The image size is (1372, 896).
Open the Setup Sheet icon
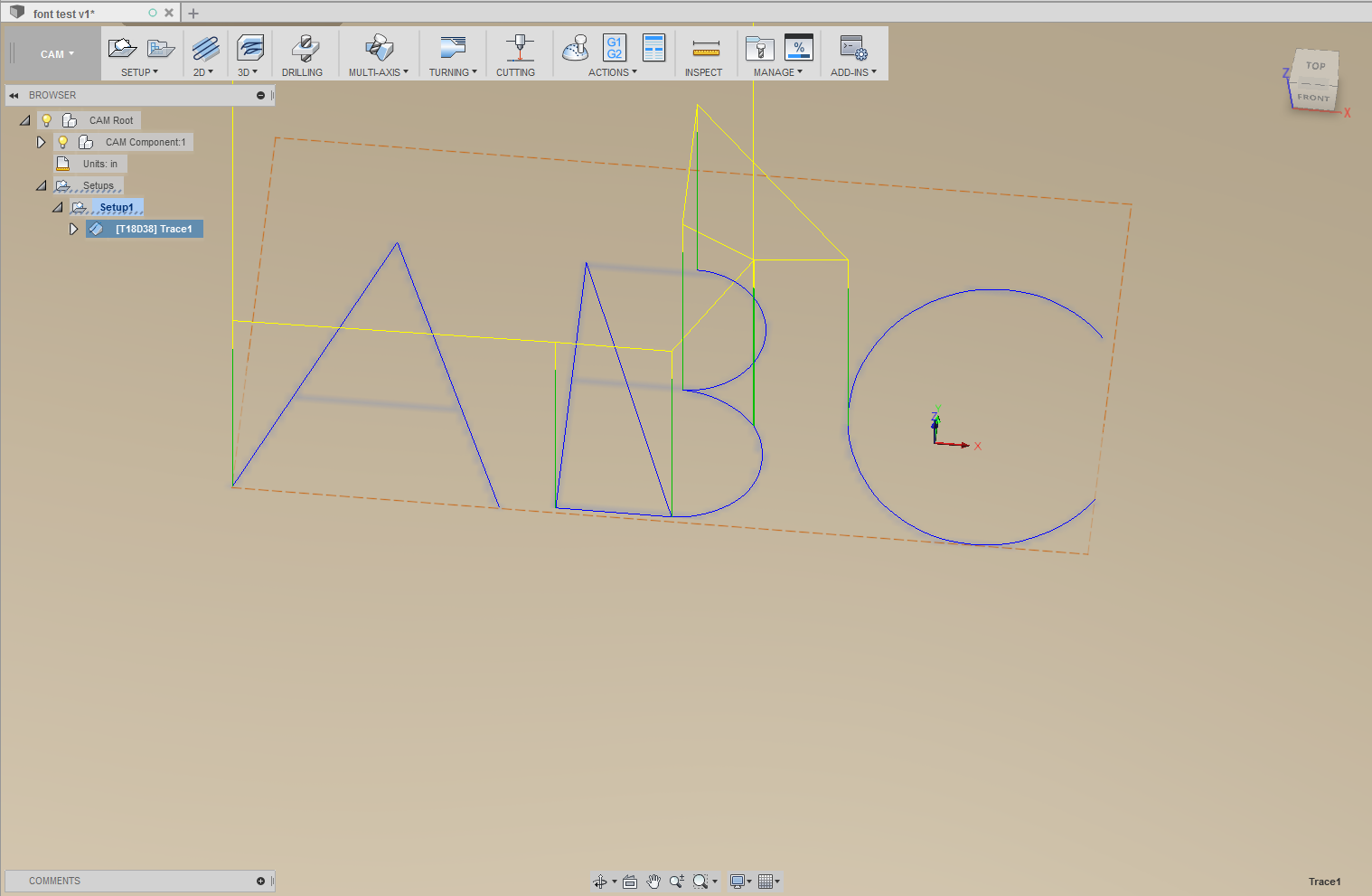(653, 48)
